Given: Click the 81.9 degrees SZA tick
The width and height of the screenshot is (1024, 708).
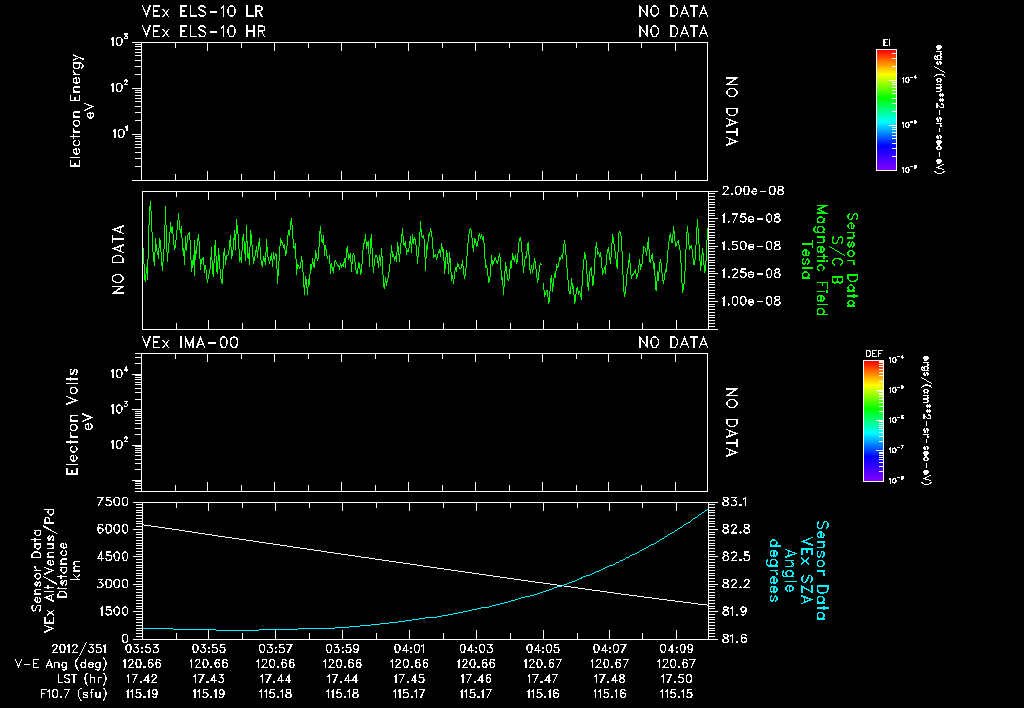Looking at the screenshot, I should pos(735,611).
